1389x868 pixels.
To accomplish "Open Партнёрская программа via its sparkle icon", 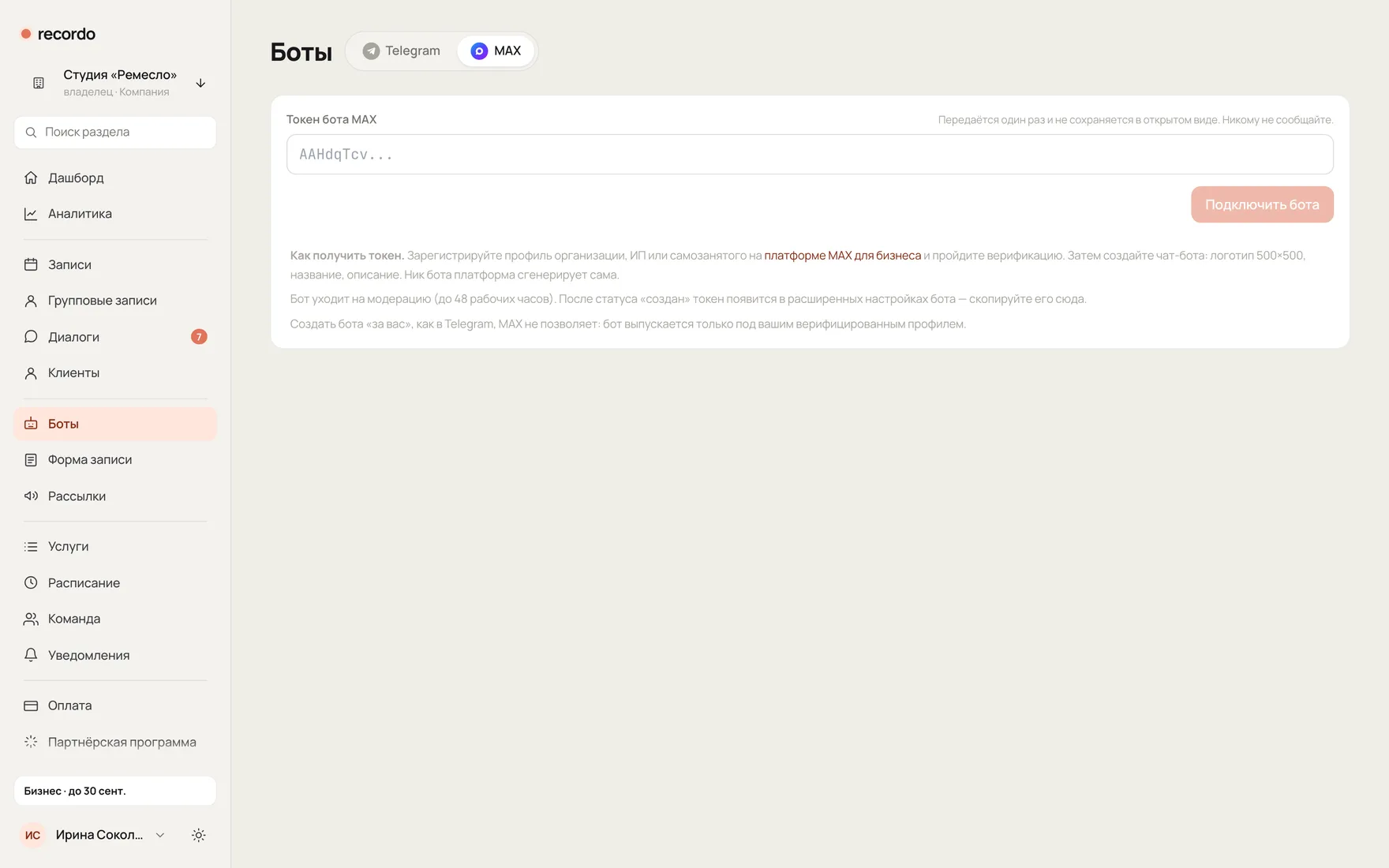I will click(31, 743).
